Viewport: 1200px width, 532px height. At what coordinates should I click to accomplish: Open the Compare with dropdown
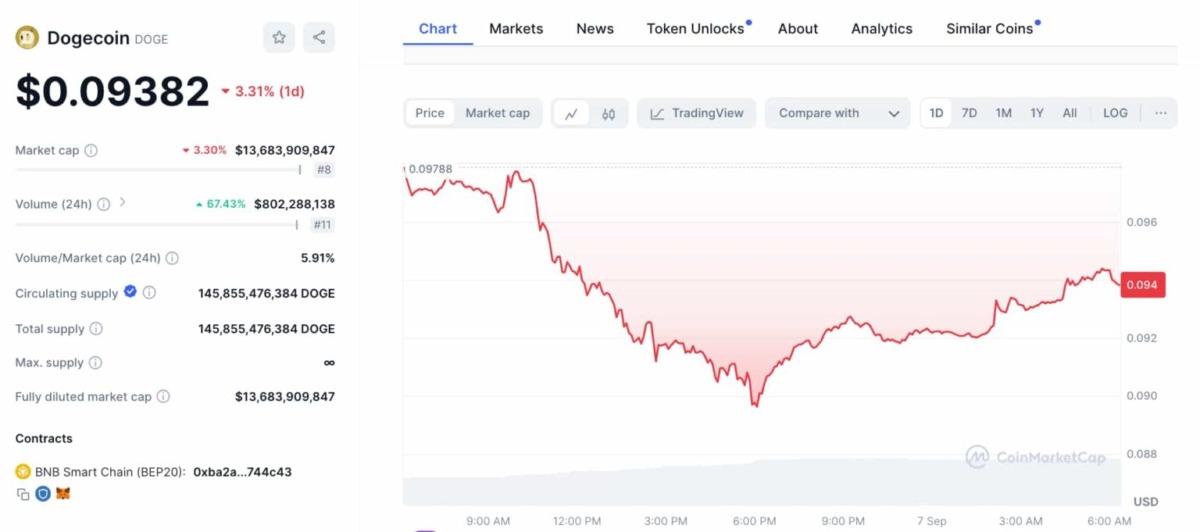(x=838, y=113)
